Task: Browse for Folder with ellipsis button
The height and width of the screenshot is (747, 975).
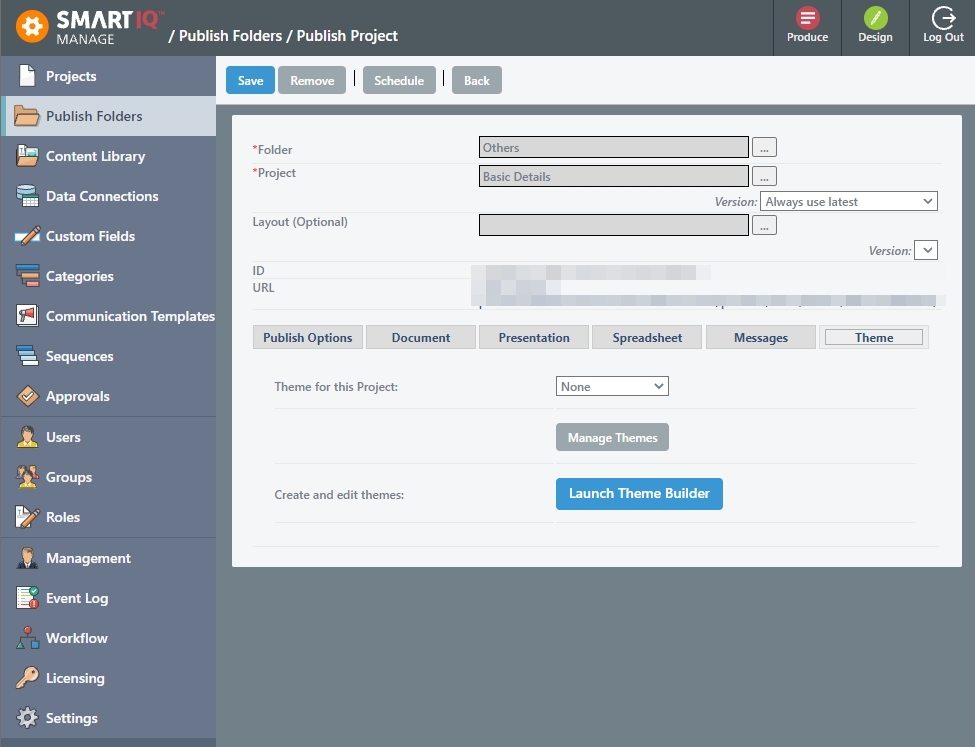Action: (764, 147)
